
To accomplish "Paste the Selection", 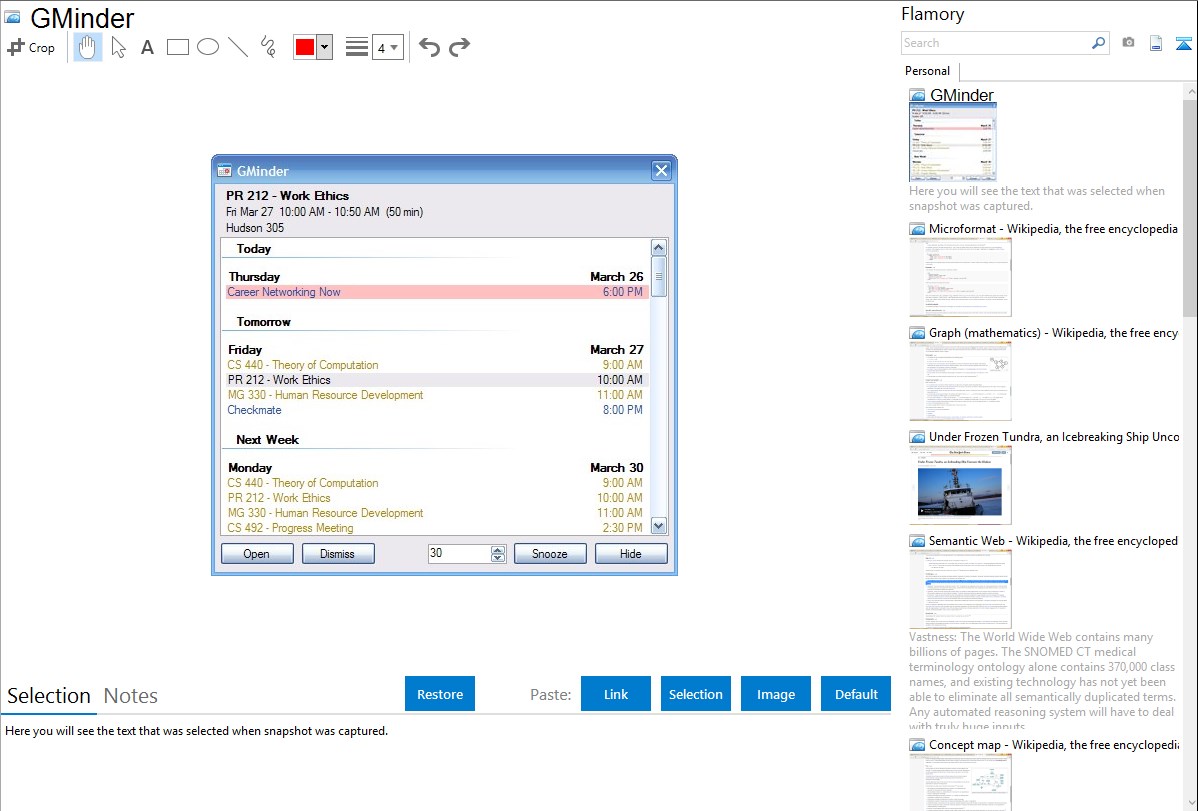I will pos(695,693).
